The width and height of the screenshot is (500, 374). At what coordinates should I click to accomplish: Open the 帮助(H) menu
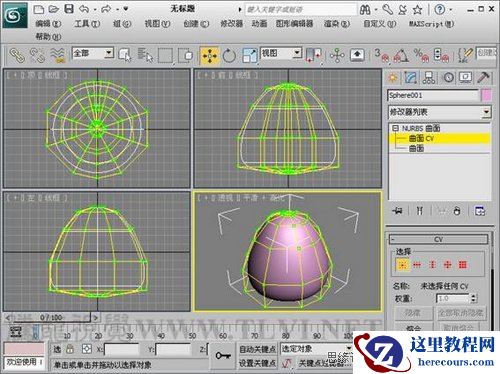[x=48, y=36]
